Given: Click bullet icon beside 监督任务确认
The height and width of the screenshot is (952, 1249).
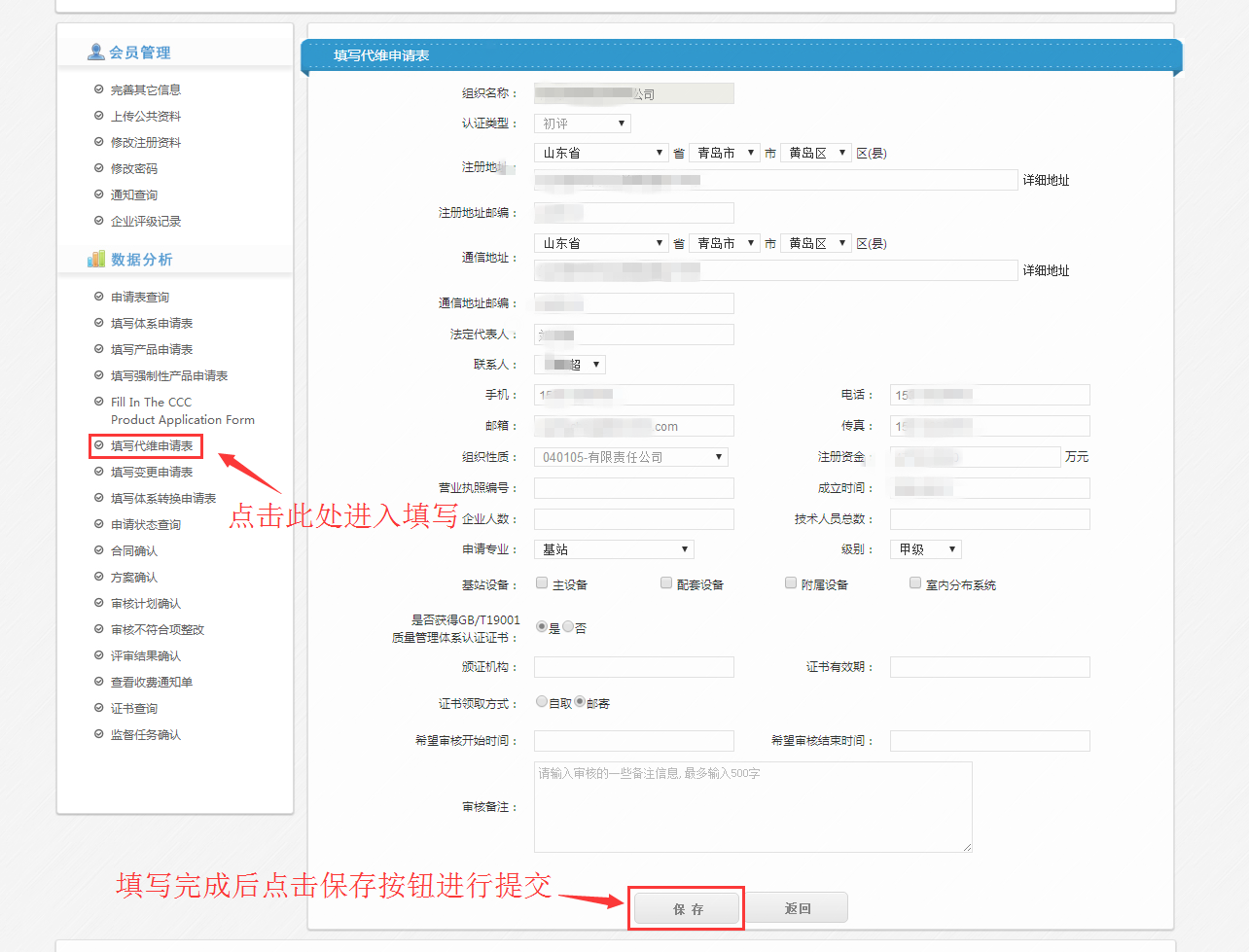Looking at the screenshot, I should click(x=98, y=734).
